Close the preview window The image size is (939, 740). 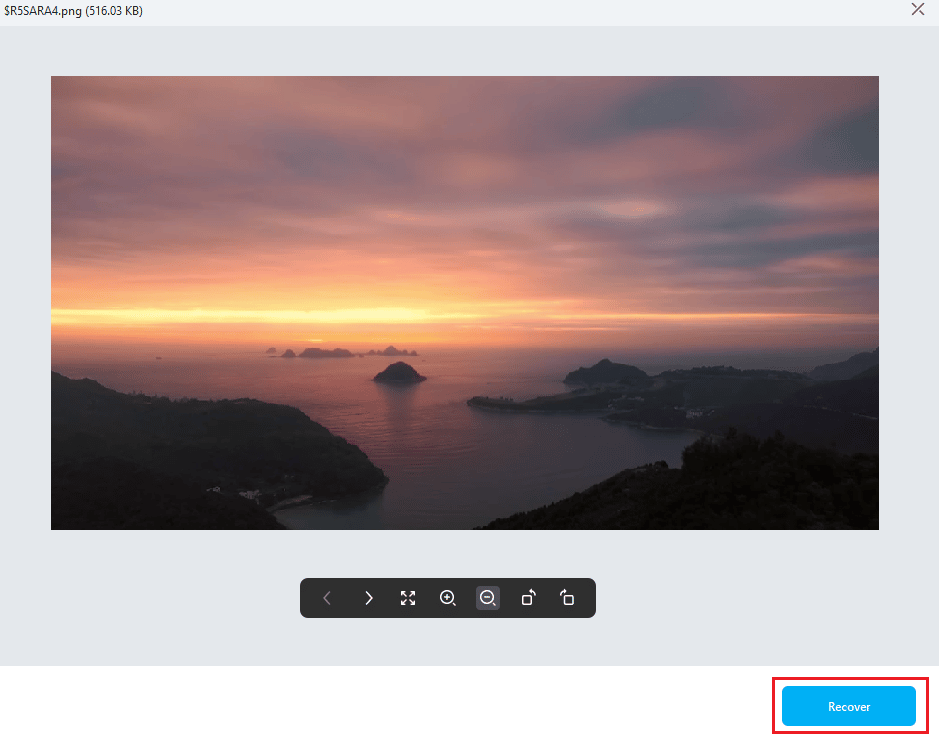[x=917, y=9]
